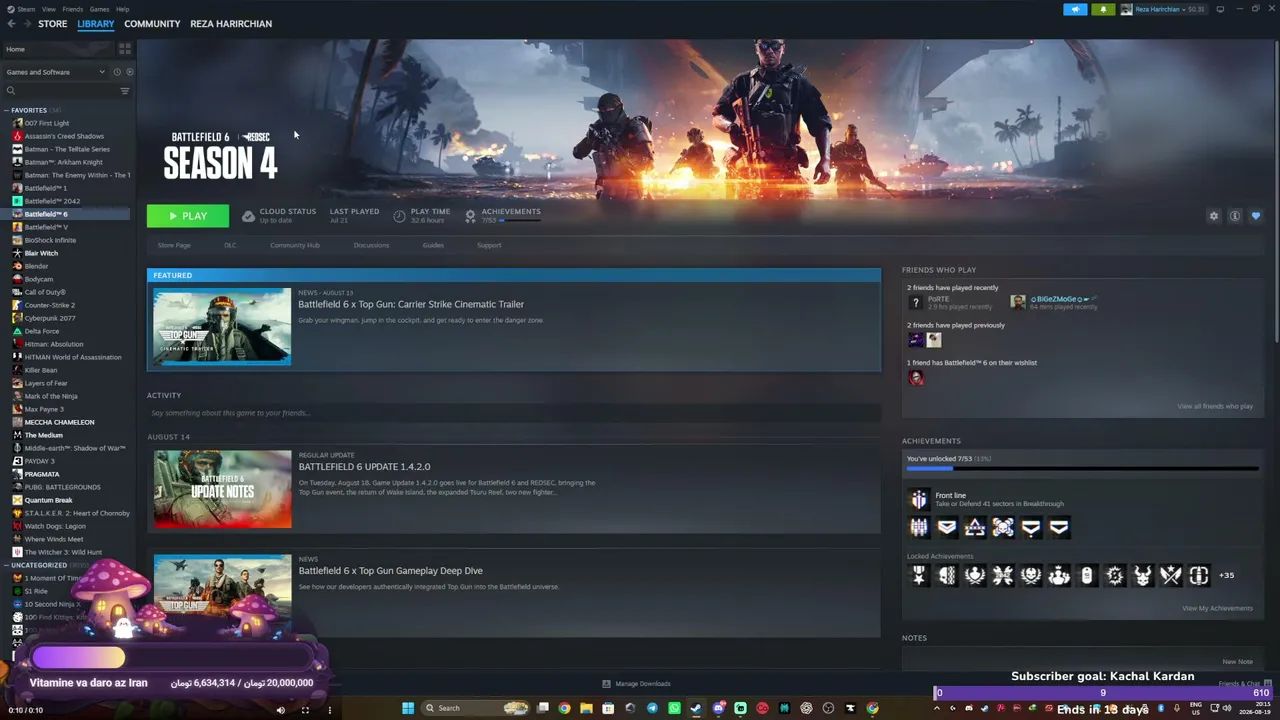Show 35 more locked achievements
Image resolution: width=1280 pixels, height=720 pixels.
[1227, 575]
